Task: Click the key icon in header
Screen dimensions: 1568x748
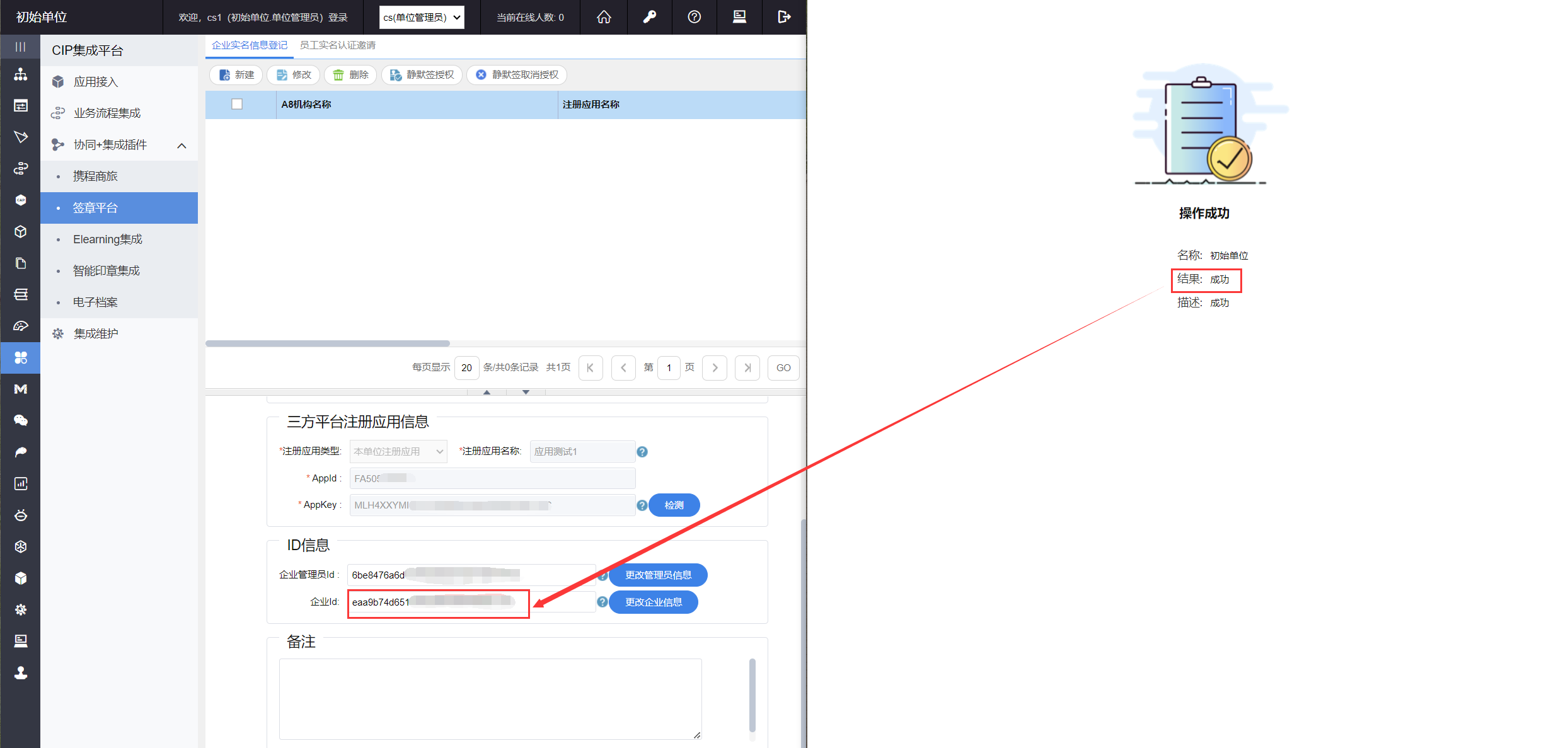Action: (649, 17)
